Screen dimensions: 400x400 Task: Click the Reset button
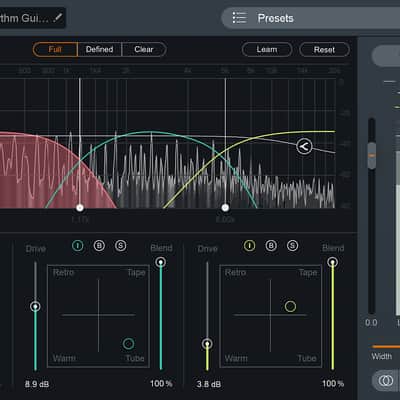[324, 50]
